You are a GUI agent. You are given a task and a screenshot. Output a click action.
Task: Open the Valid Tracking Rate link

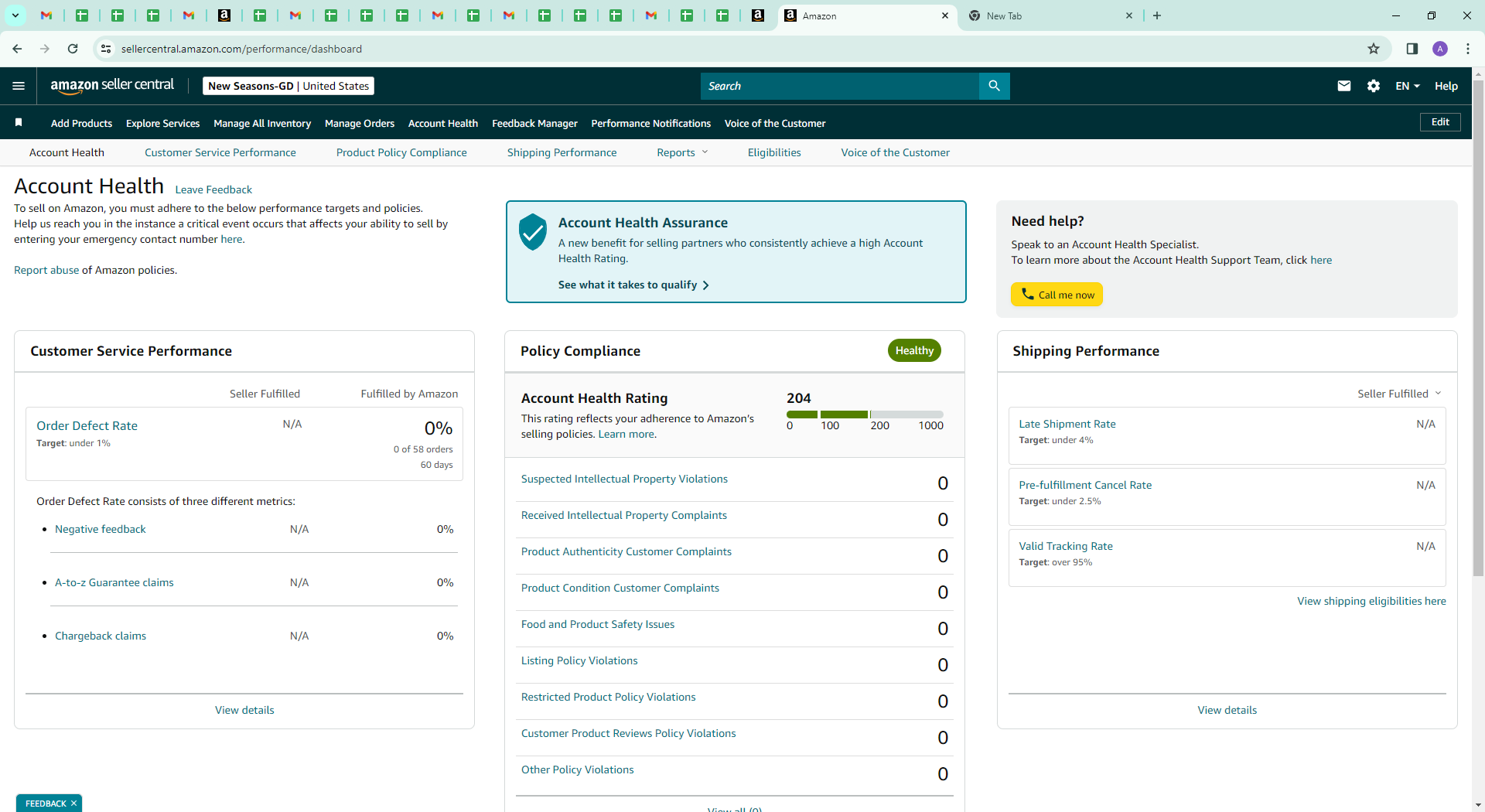click(x=1066, y=546)
